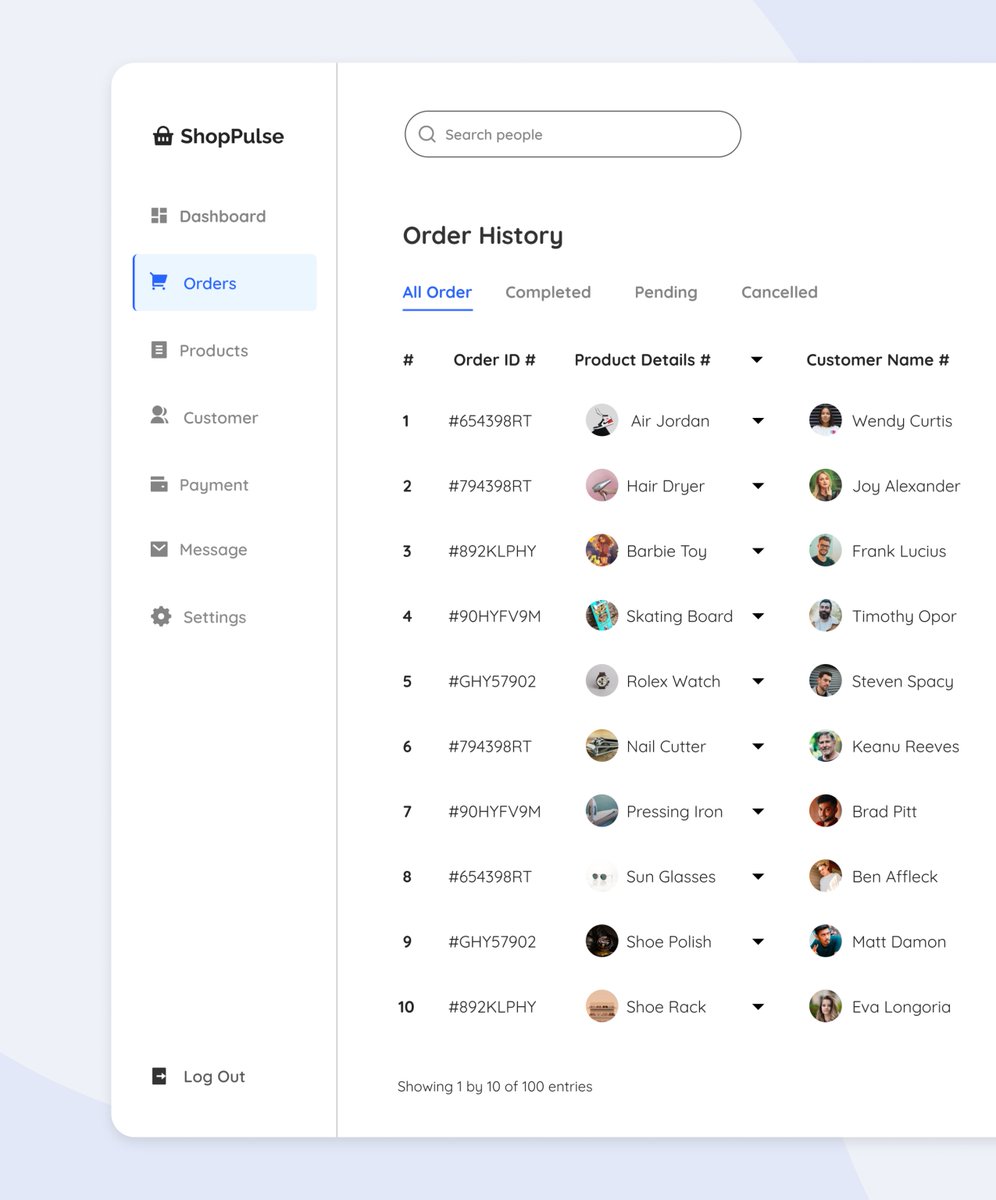Click Eva Longoria's avatar
This screenshot has height=1200, width=996.
click(x=825, y=1006)
